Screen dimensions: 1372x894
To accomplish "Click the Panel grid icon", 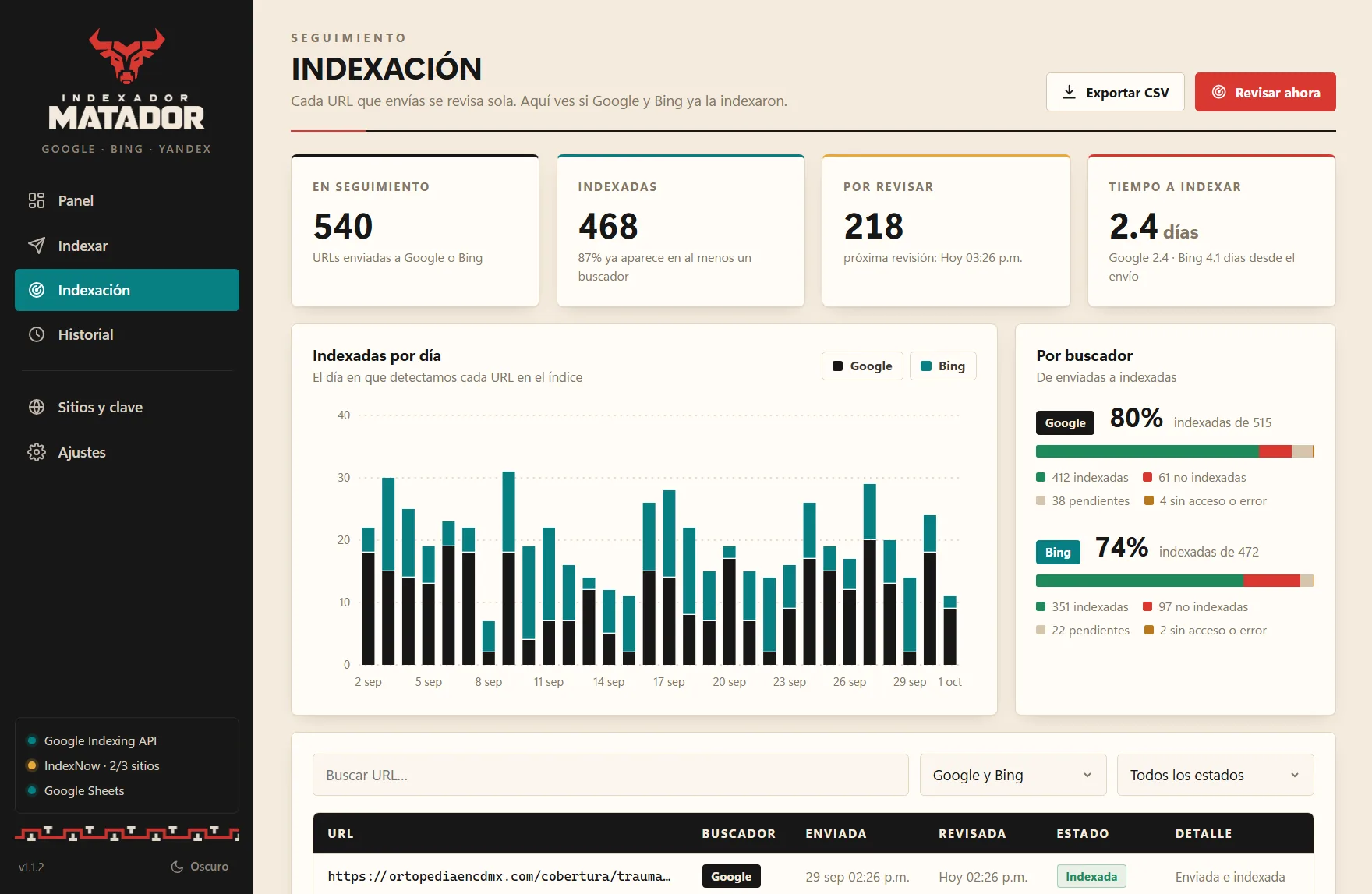I will [x=37, y=200].
